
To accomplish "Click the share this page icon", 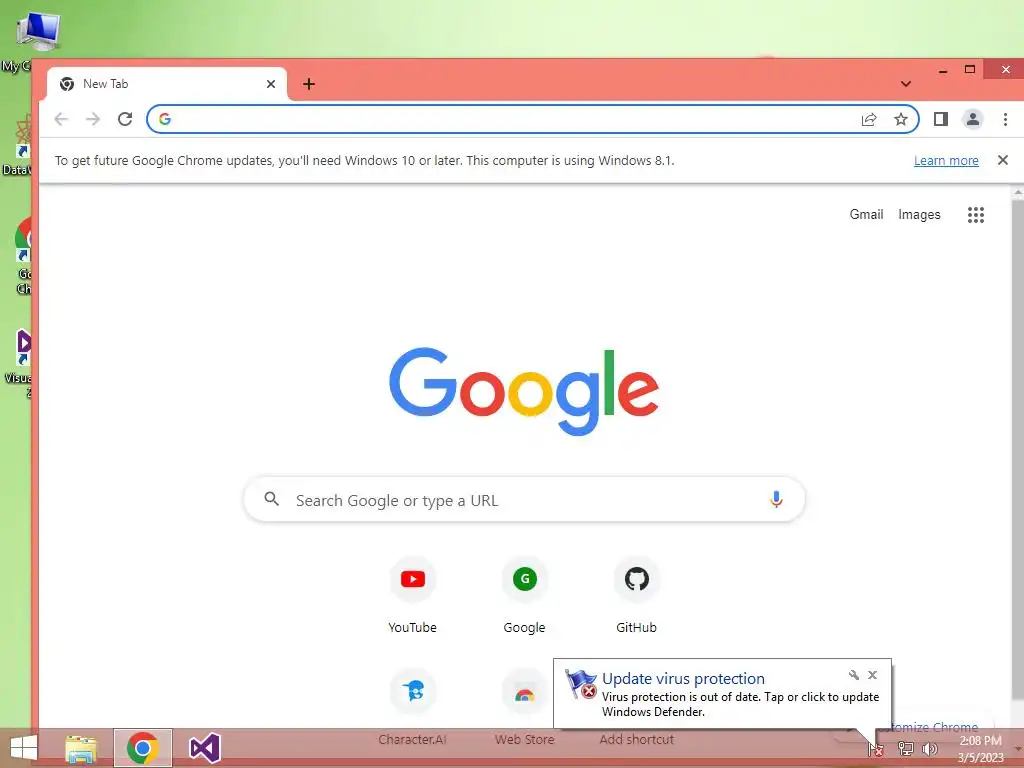I will point(869,119).
